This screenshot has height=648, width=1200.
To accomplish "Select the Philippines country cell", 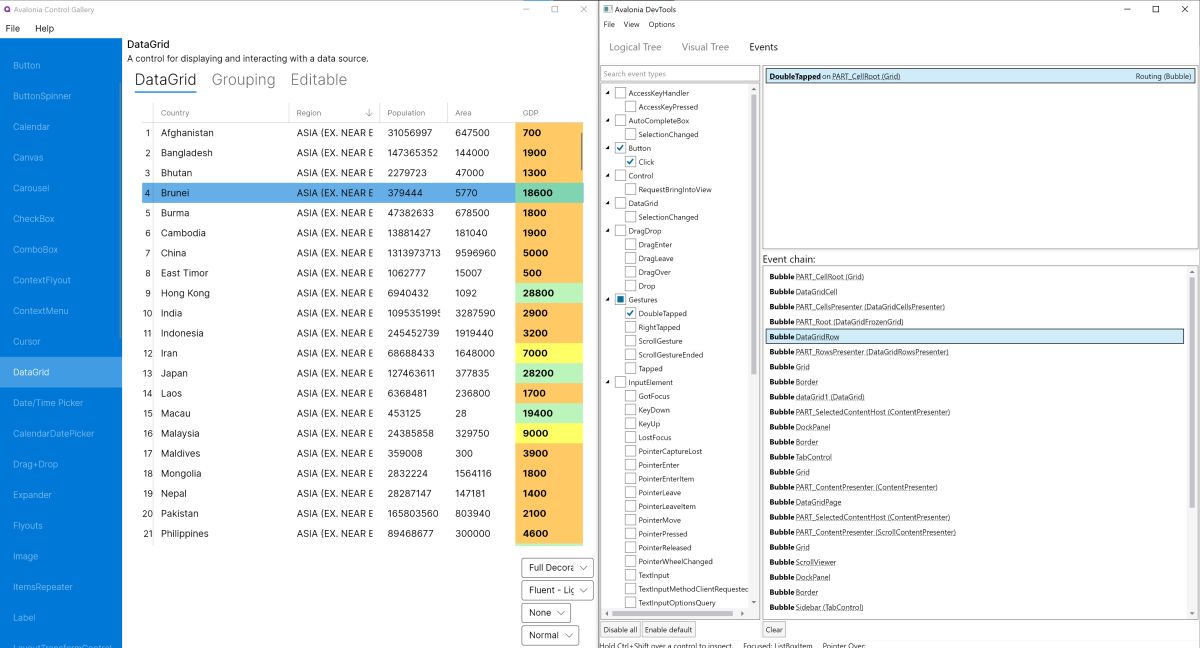I will click(221, 533).
